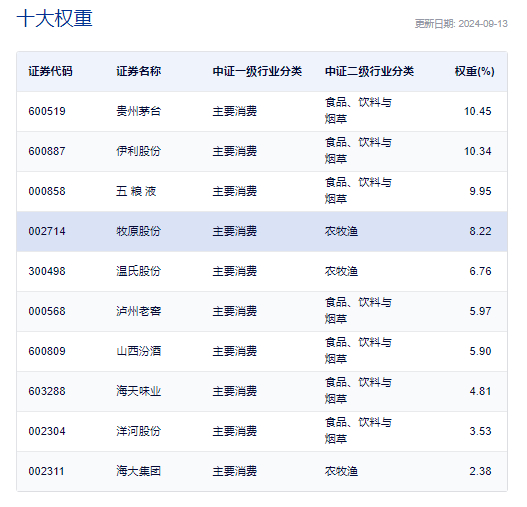Click 食品、饮料与烟草 in the 伊利股份 row
The image size is (527, 507).
[358, 151]
